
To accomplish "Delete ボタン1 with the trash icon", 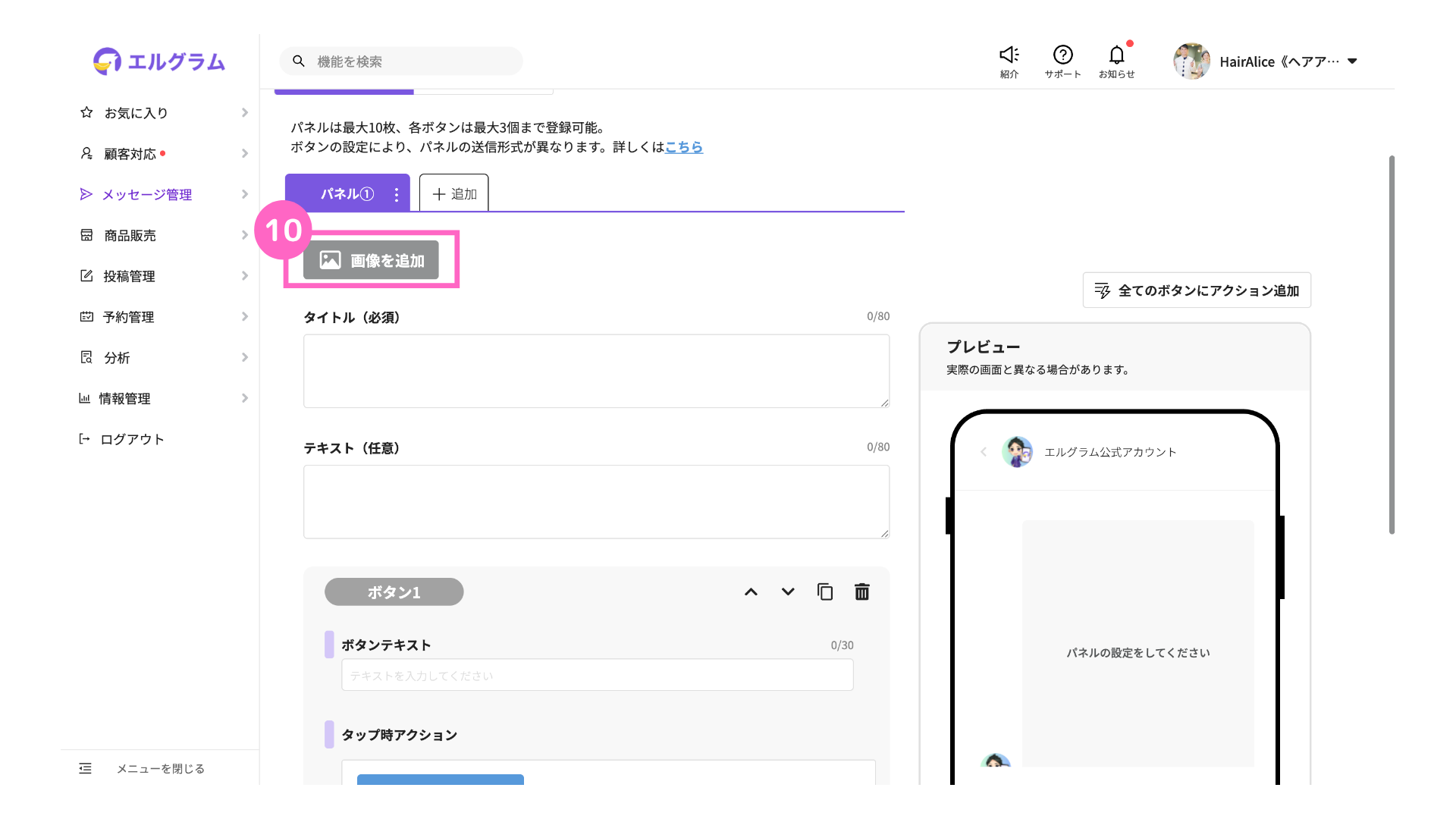I will [x=861, y=592].
